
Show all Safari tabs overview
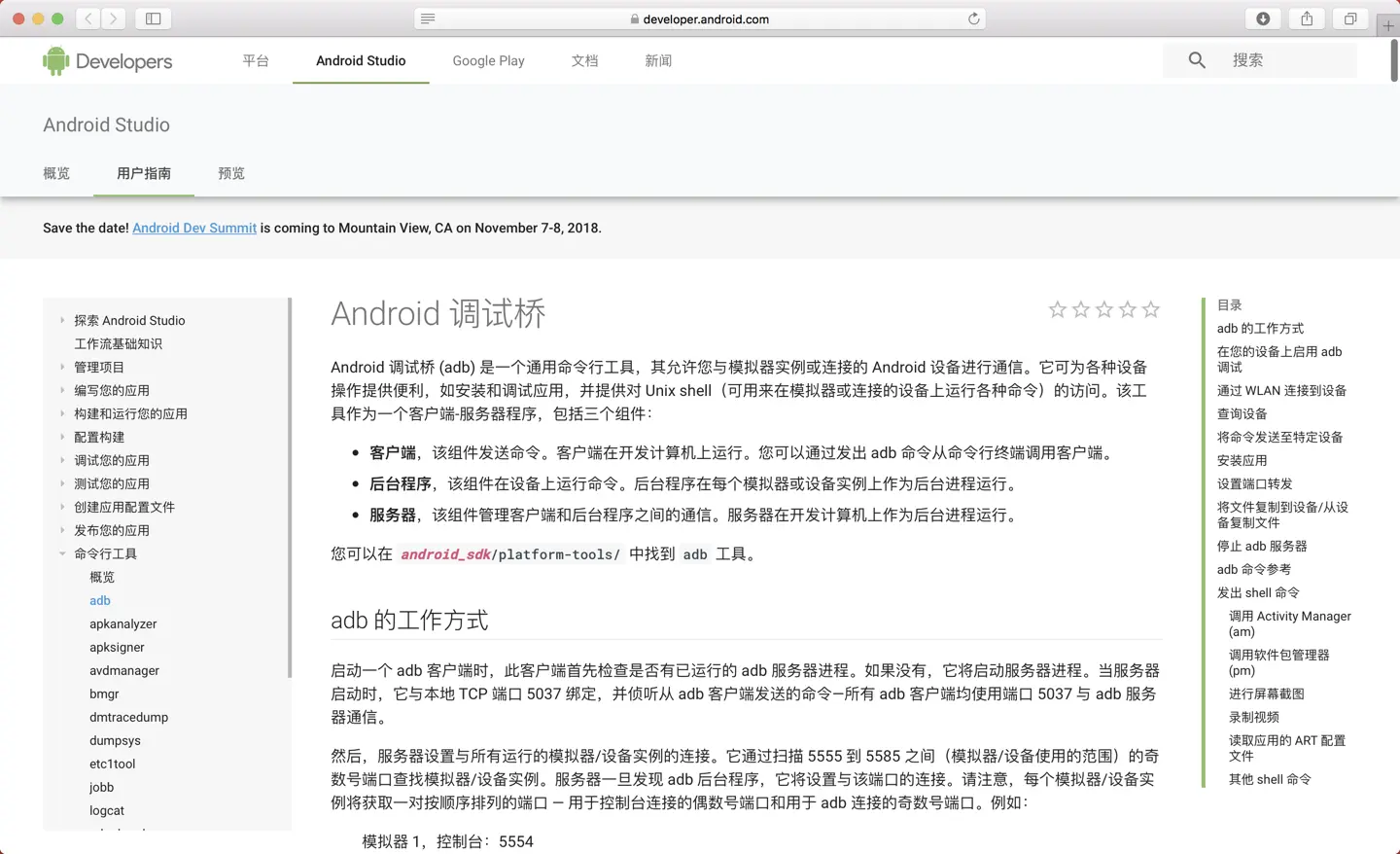1350,18
